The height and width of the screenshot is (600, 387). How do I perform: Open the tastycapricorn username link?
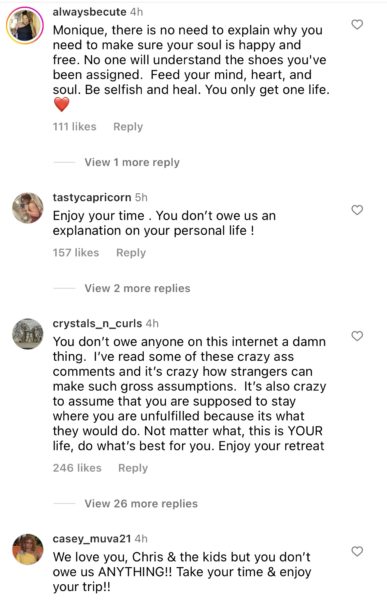[92, 197]
